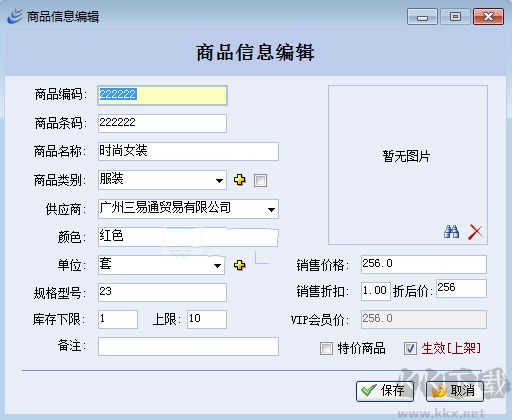Open the 商品类别 dropdown showing 服装

[162, 180]
